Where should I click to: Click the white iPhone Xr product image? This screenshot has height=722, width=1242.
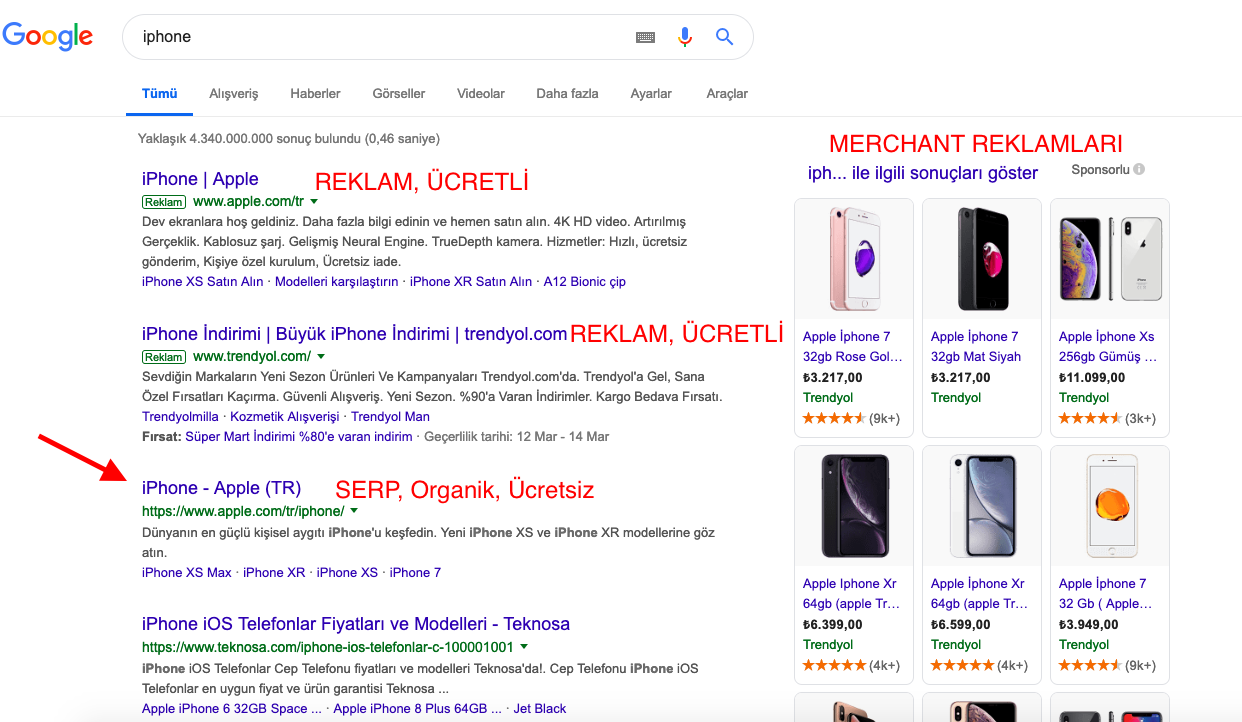(982, 506)
